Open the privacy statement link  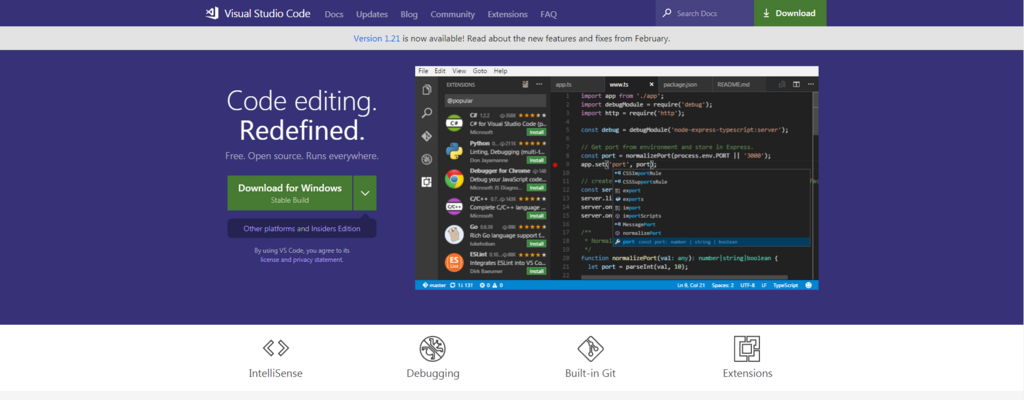click(318, 259)
